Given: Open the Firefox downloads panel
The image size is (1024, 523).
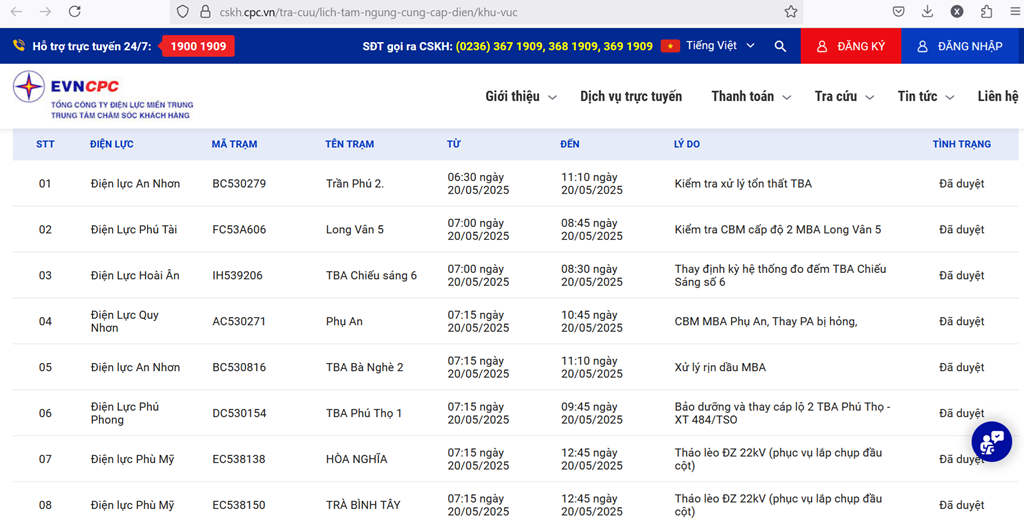Looking at the screenshot, I should (928, 12).
